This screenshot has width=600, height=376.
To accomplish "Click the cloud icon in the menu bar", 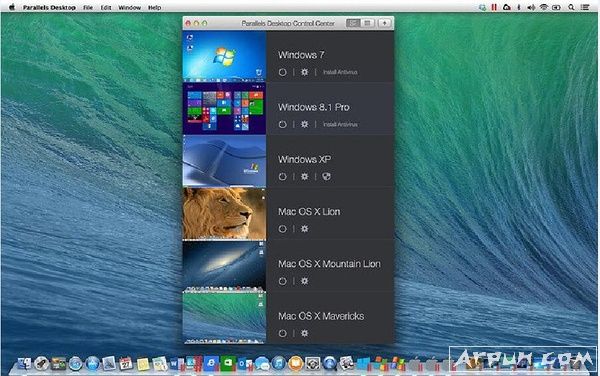I will (507, 7).
